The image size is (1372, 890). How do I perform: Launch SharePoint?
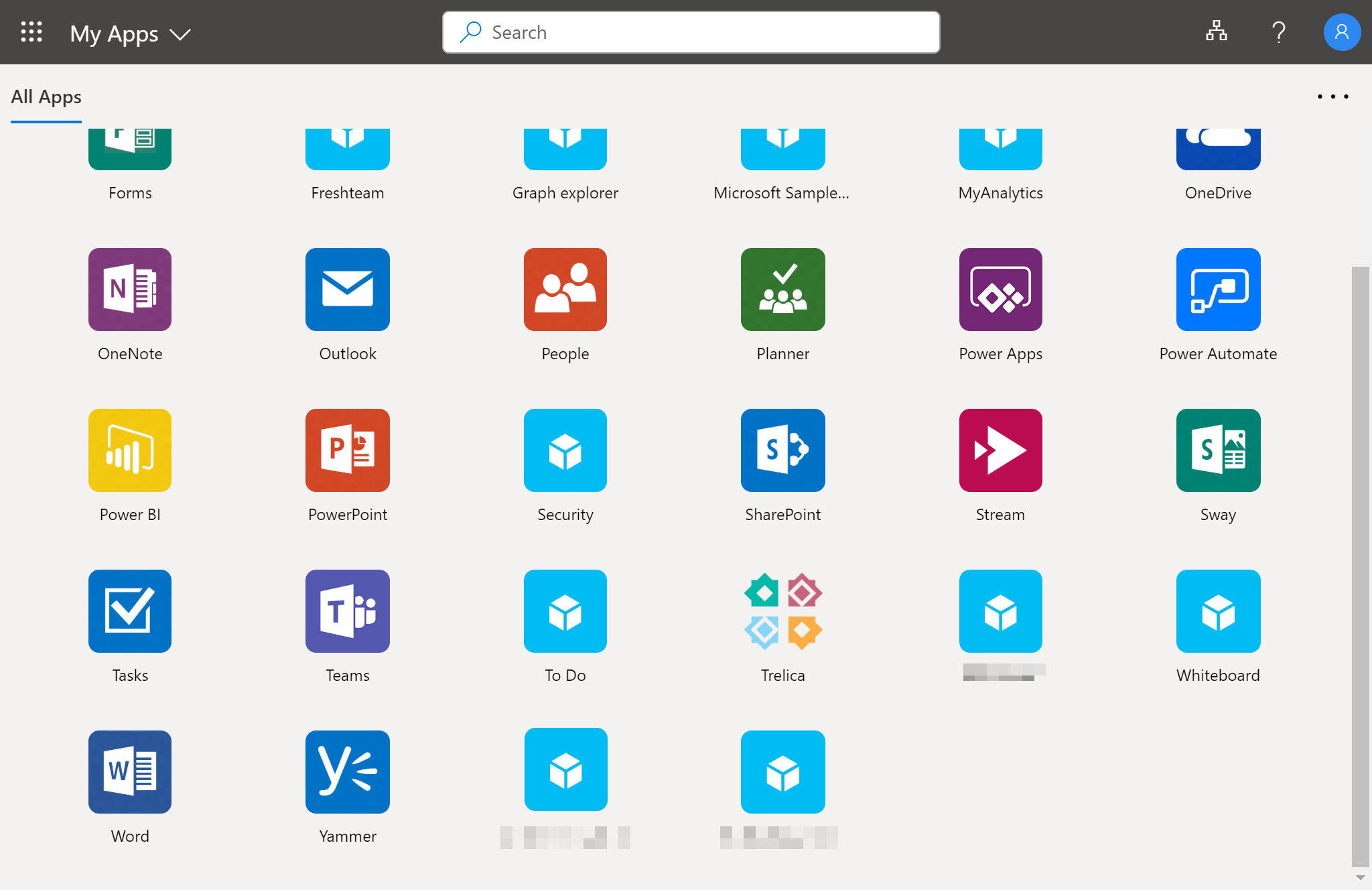point(782,450)
